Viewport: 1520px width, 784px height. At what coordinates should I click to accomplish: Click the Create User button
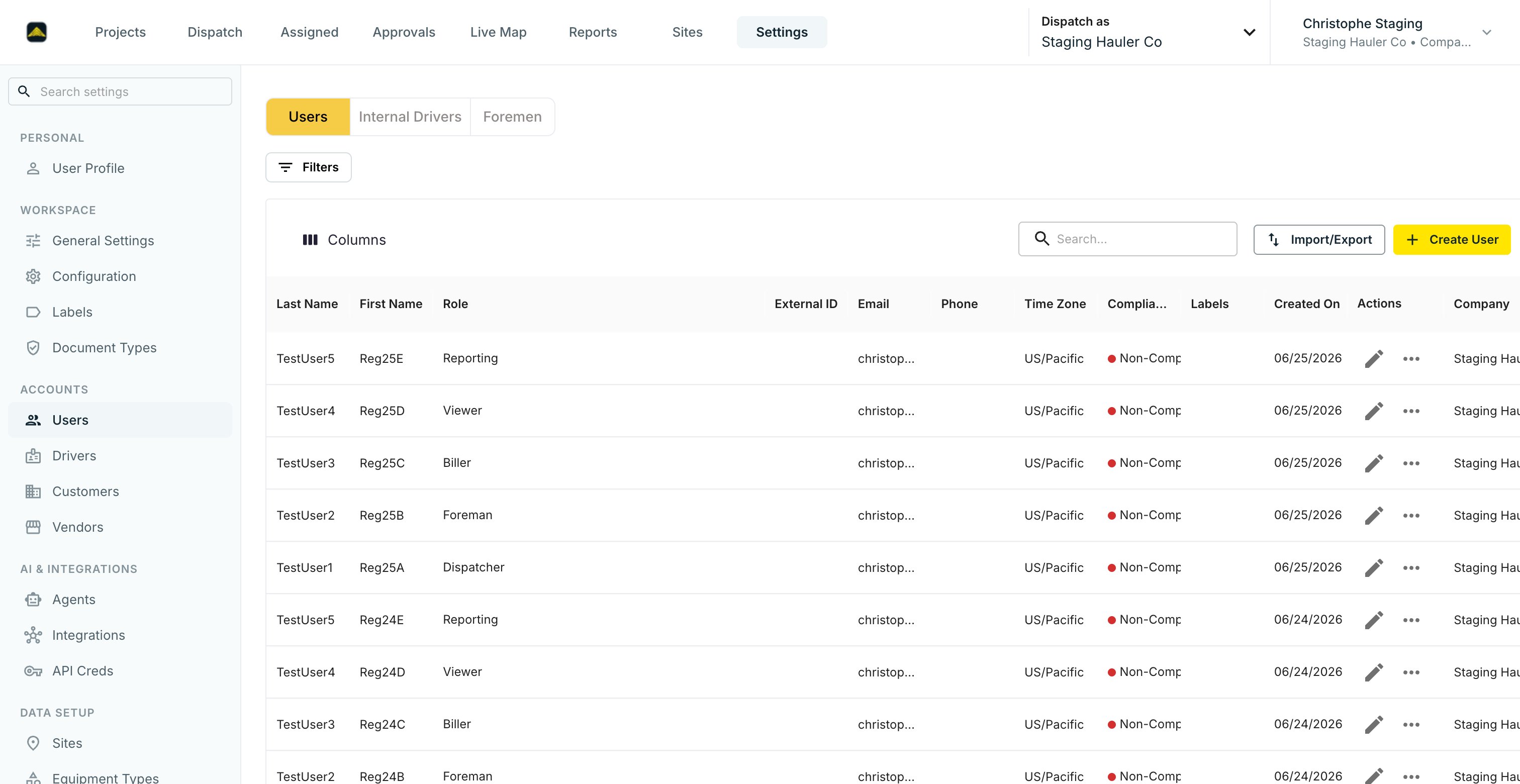click(1452, 240)
